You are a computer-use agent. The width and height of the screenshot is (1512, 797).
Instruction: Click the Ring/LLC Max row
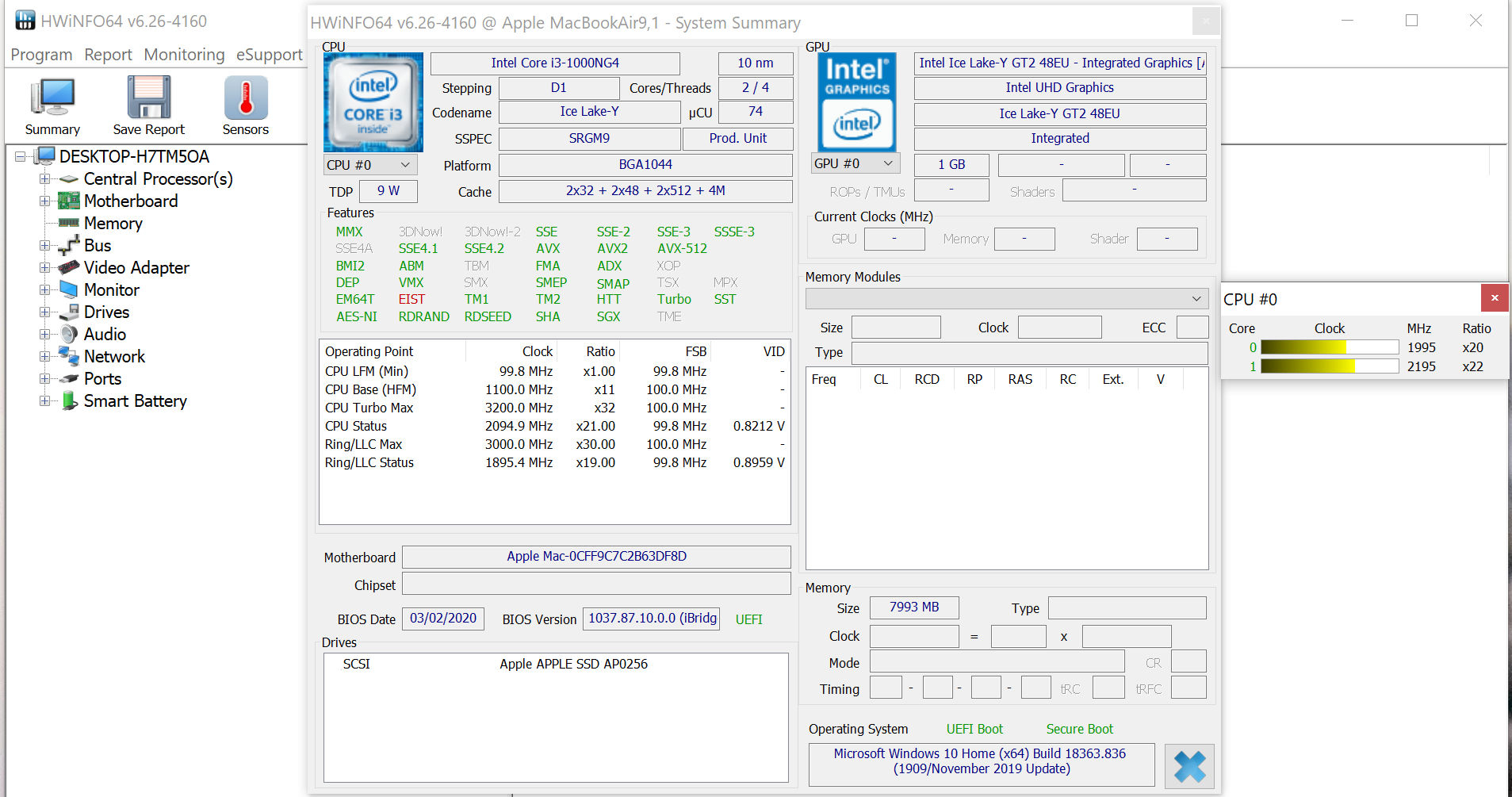tap(555, 444)
